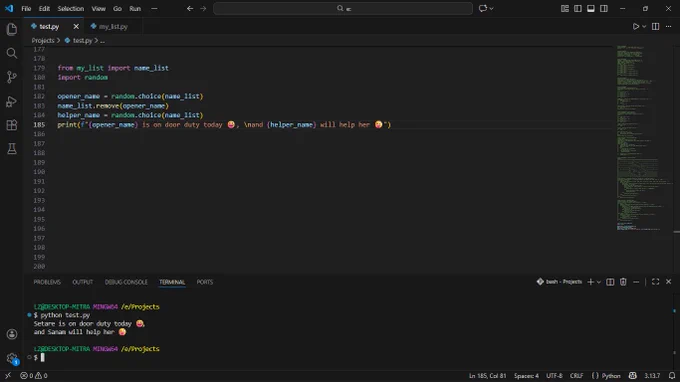Click the remote window indicator in the status bar
680x382 pixels.
[8, 376]
